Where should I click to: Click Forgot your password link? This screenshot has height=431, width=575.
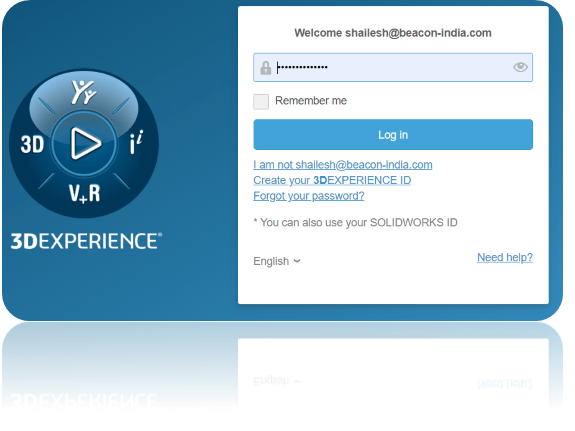(x=309, y=196)
